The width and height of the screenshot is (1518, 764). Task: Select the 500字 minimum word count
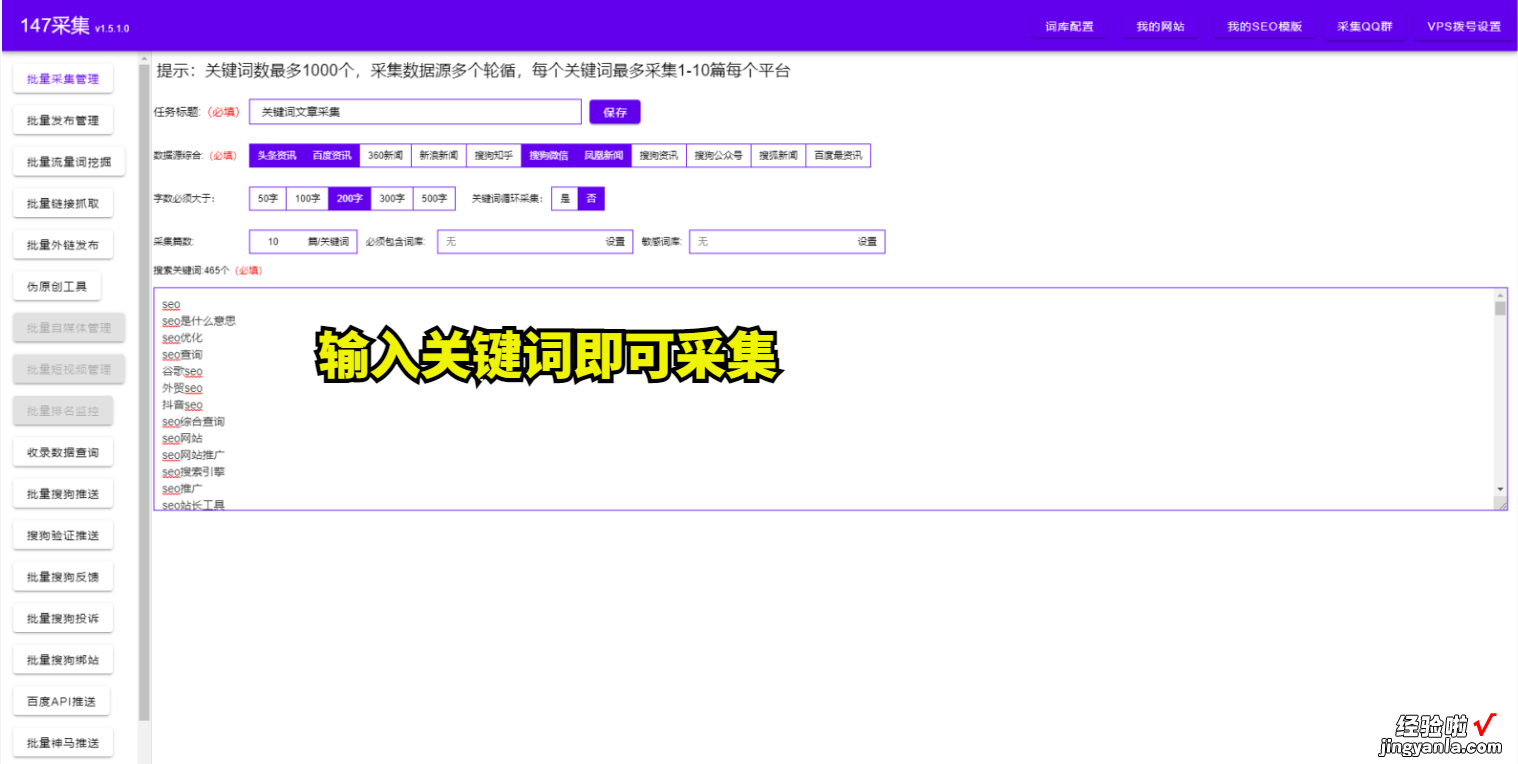pyautogui.click(x=434, y=199)
